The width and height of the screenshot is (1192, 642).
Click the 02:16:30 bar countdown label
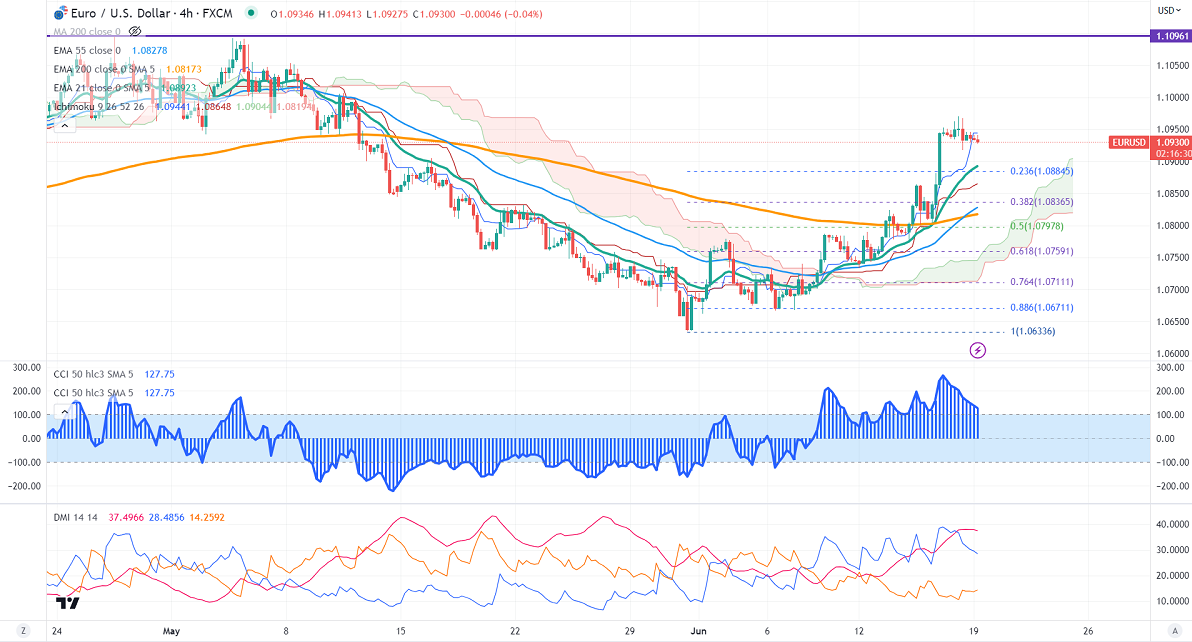click(1172, 153)
